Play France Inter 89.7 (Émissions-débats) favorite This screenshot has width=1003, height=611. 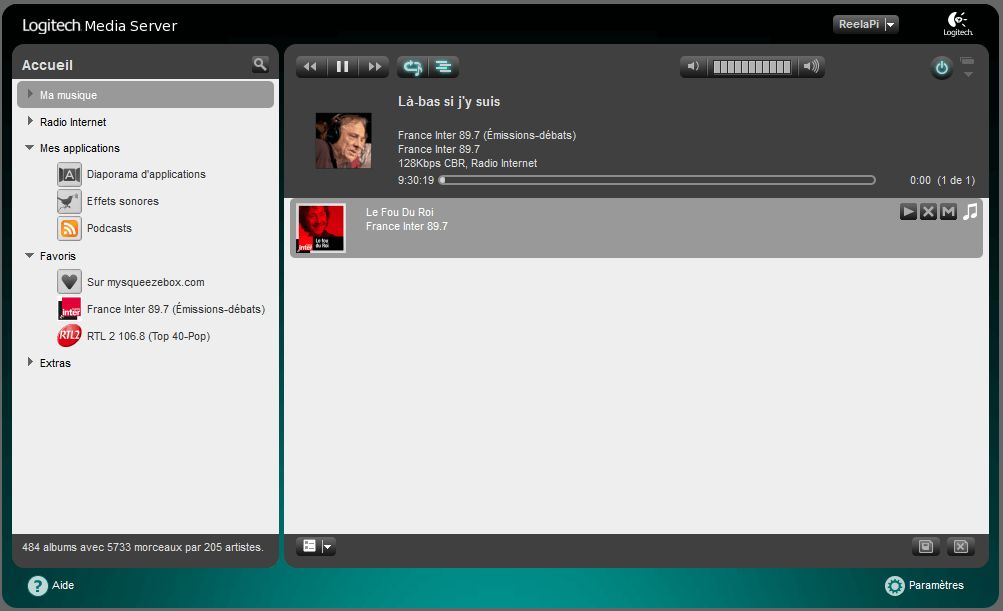pyautogui.click(x=176, y=309)
